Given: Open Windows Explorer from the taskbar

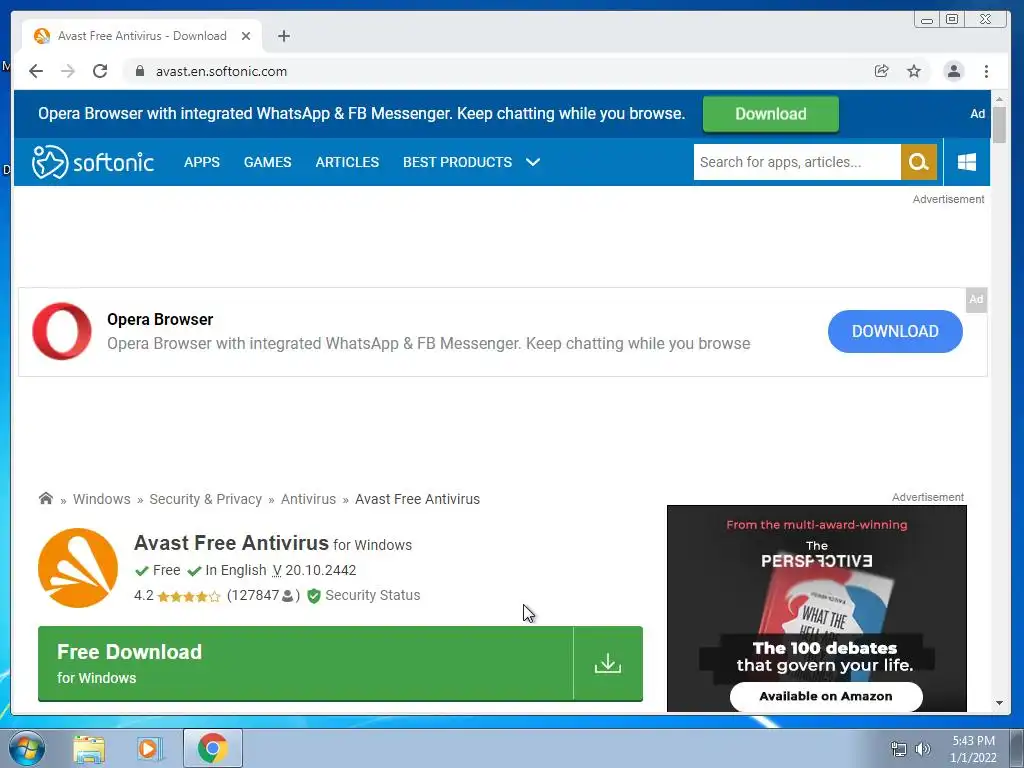Looking at the screenshot, I should (89, 748).
